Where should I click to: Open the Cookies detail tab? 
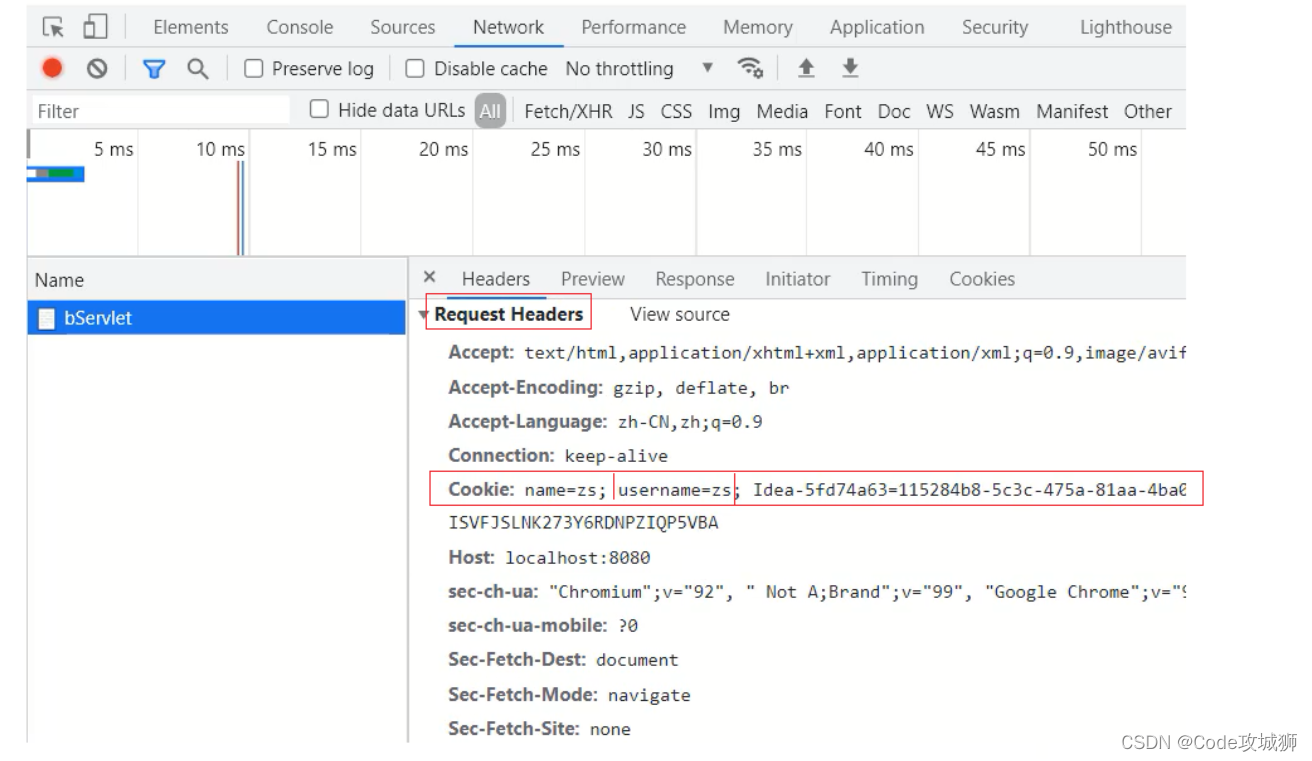(982, 279)
